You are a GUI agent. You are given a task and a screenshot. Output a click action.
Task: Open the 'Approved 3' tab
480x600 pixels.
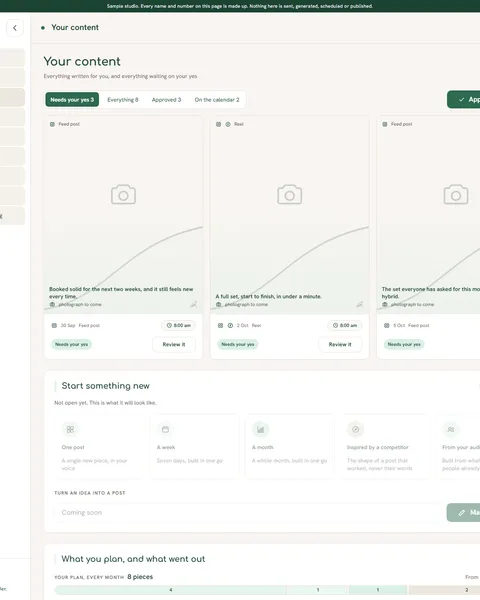pyautogui.click(x=166, y=99)
